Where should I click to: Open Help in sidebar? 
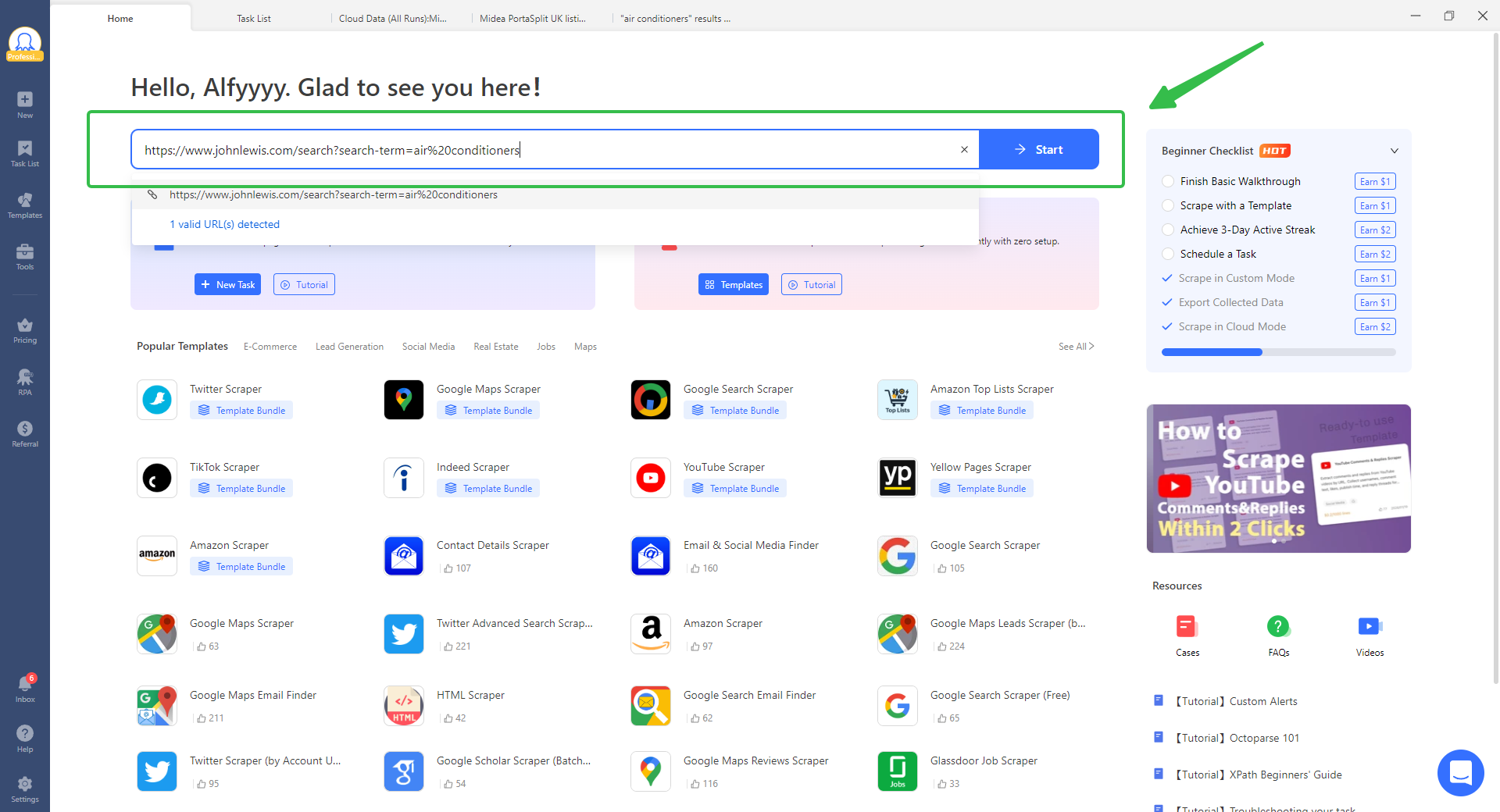coord(25,739)
